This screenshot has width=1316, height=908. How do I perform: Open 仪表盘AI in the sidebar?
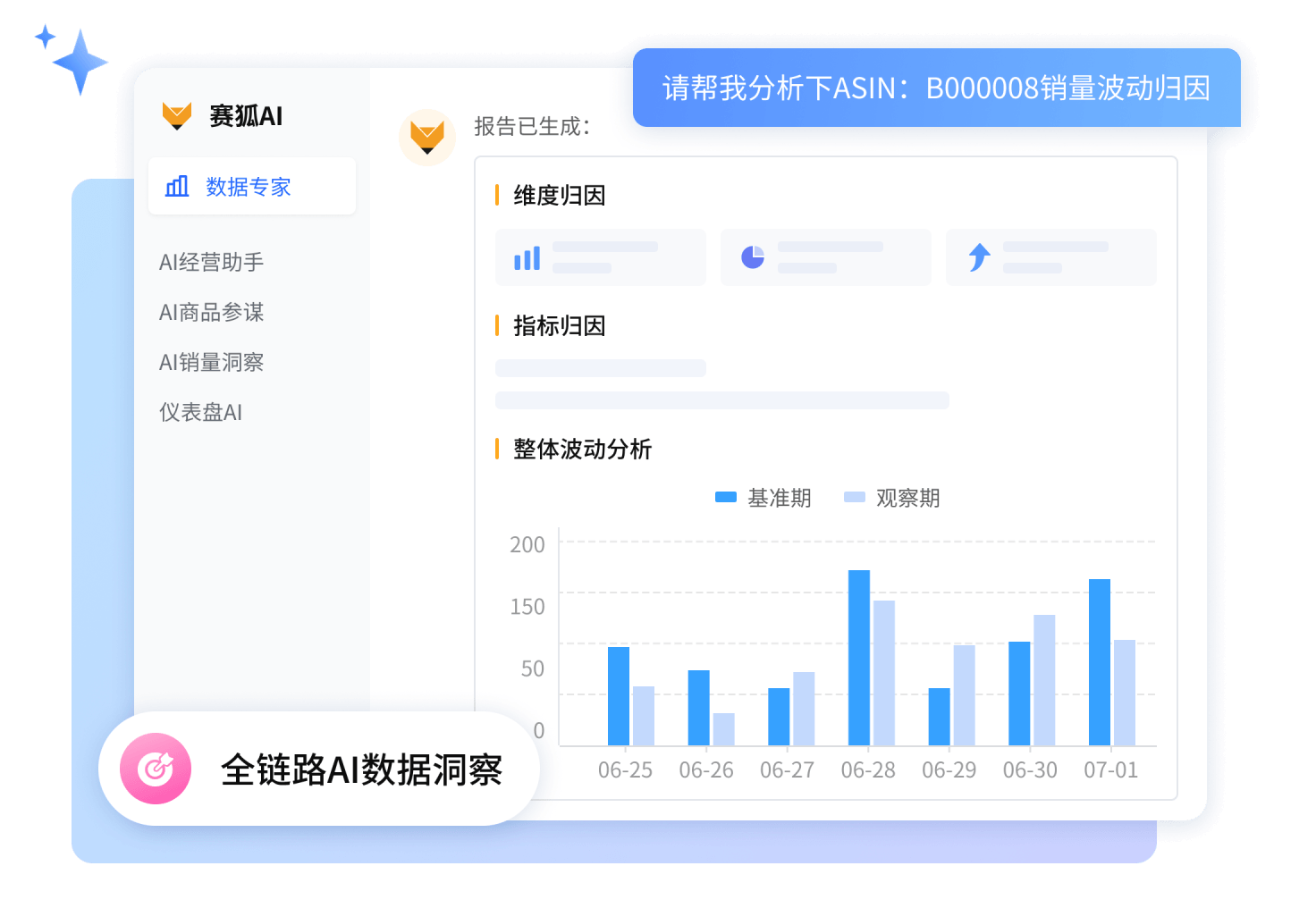click(x=201, y=412)
